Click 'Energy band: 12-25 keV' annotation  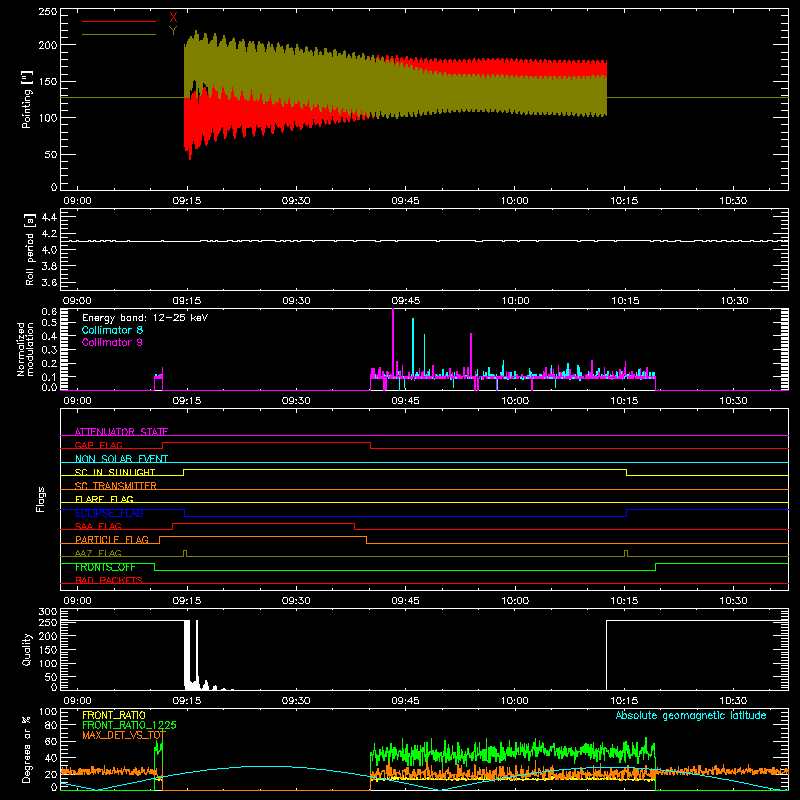click(145, 318)
